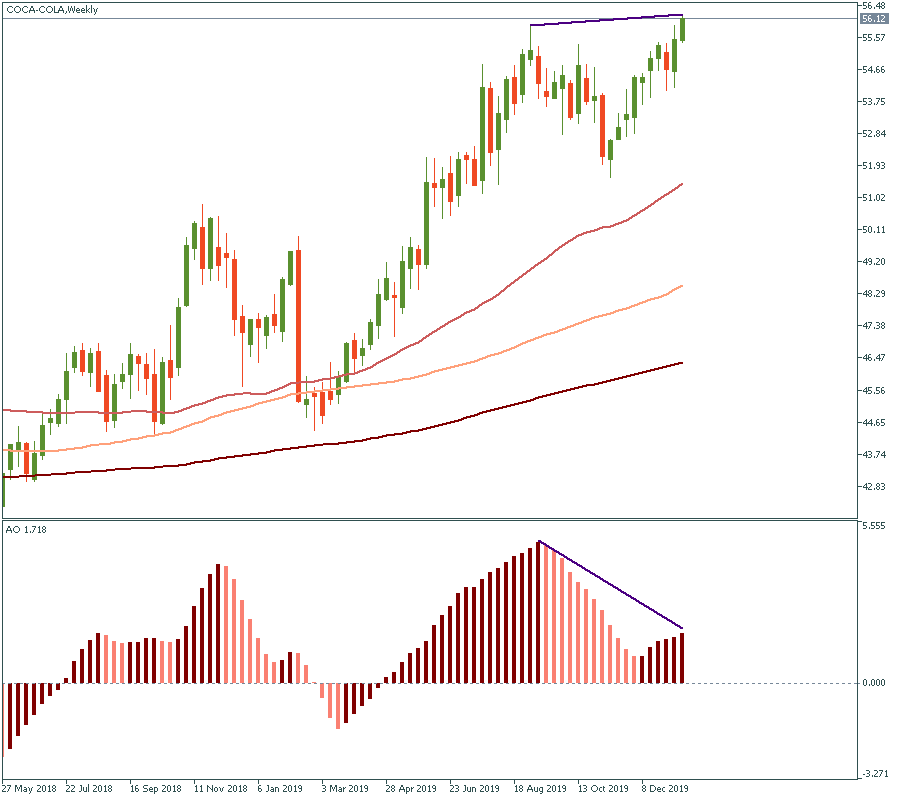Select the current price tag 56.12
900x800 pixels.
click(x=873, y=19)
